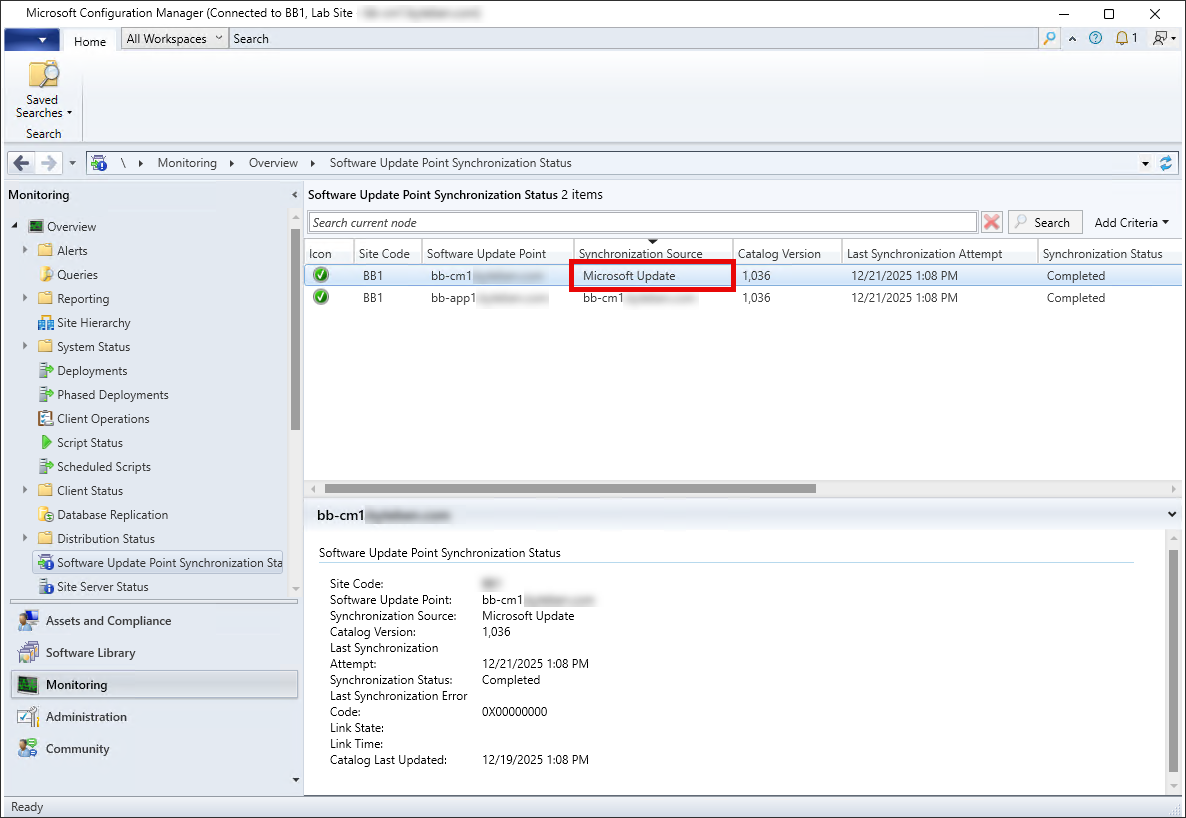
Task: Collapse the bb-cm1 details pane chevron
Action: [1172, 514]
